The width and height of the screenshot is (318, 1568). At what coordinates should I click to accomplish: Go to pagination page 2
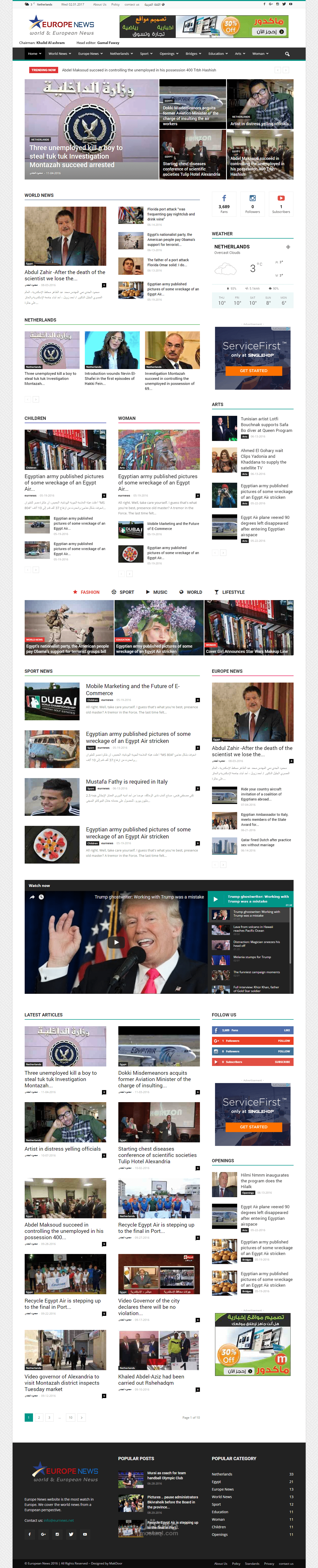coord(39,1417)
